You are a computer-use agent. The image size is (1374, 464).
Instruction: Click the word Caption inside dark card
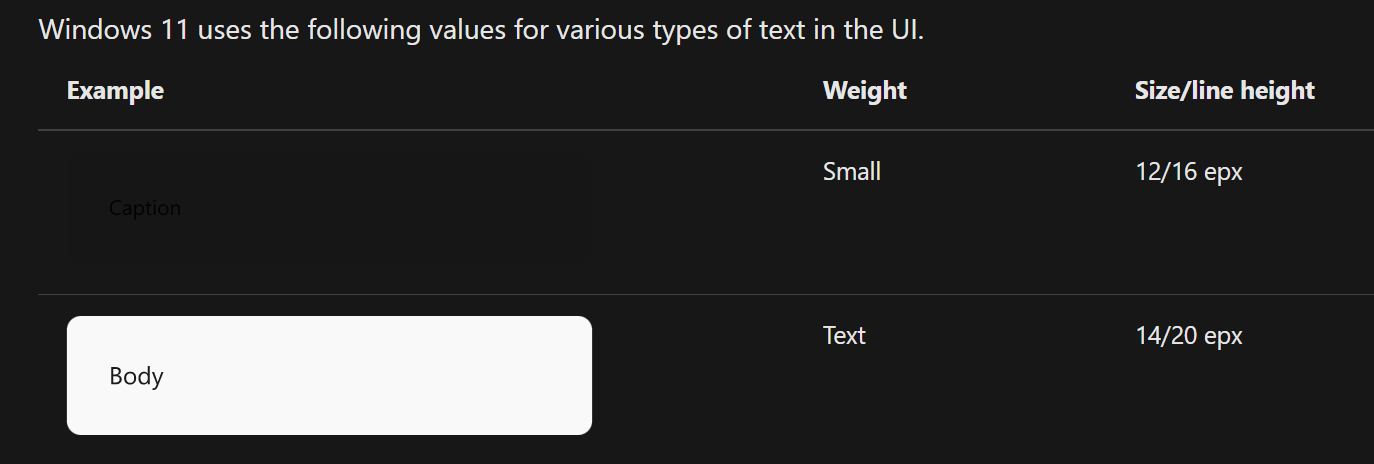(145, 209)
